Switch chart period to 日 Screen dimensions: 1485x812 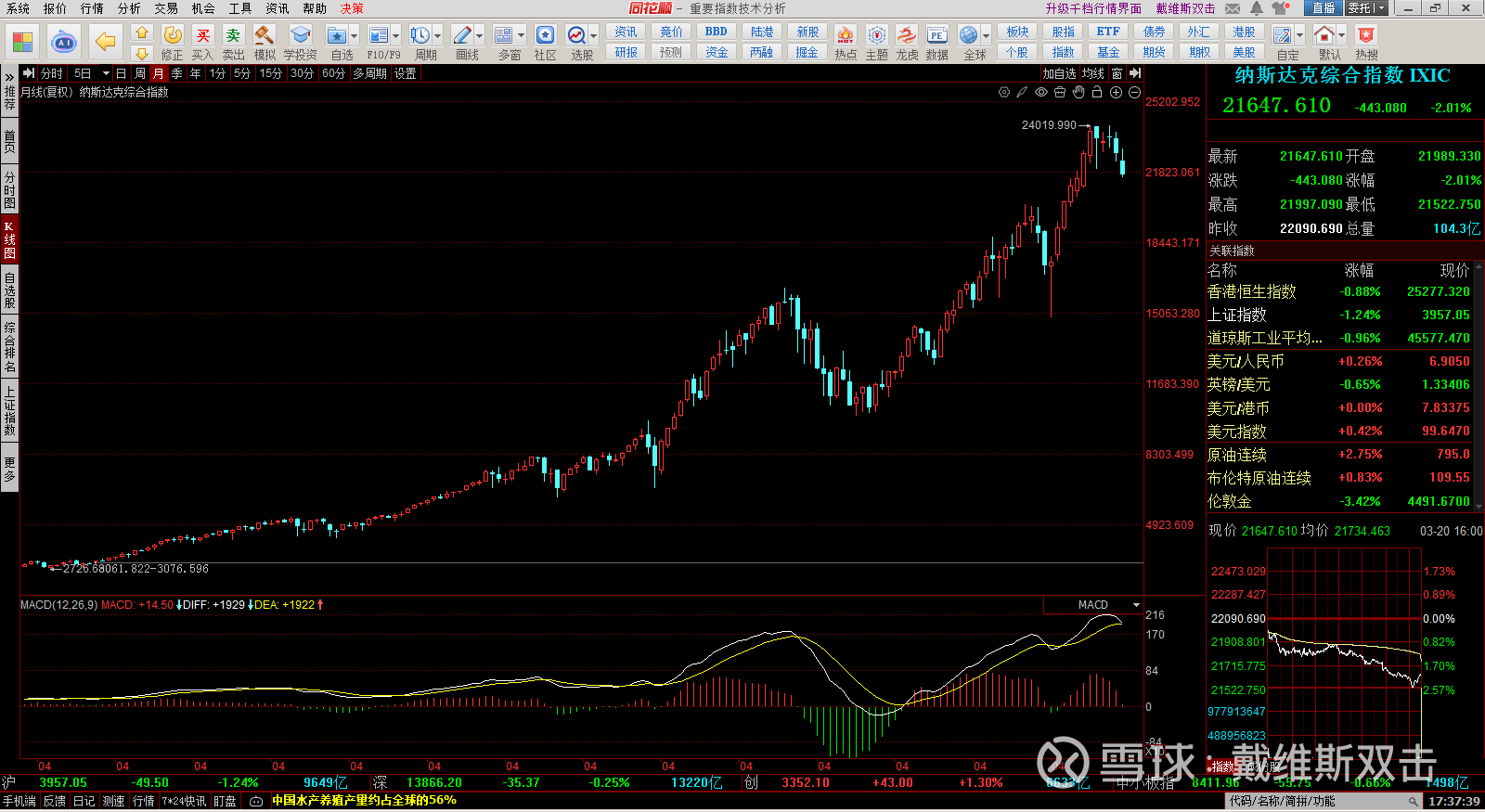[x=121, y=73]
